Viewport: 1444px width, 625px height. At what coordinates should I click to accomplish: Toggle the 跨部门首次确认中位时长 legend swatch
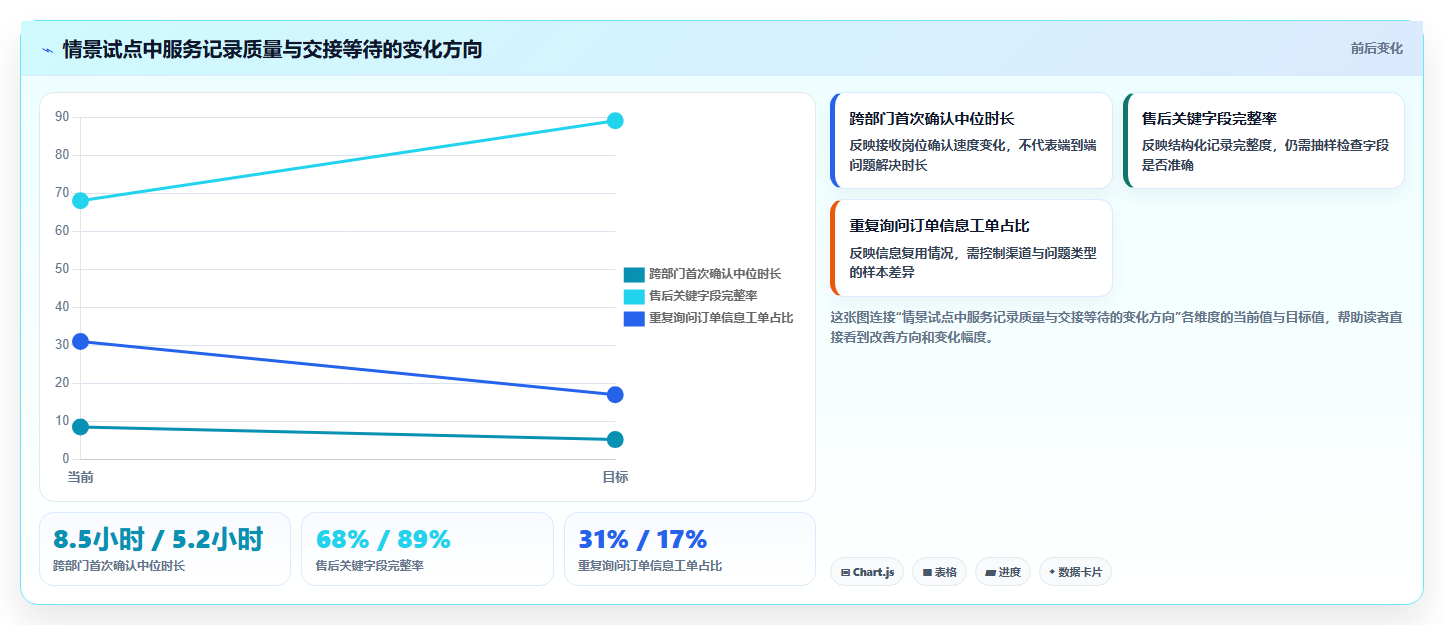[634, 274]
